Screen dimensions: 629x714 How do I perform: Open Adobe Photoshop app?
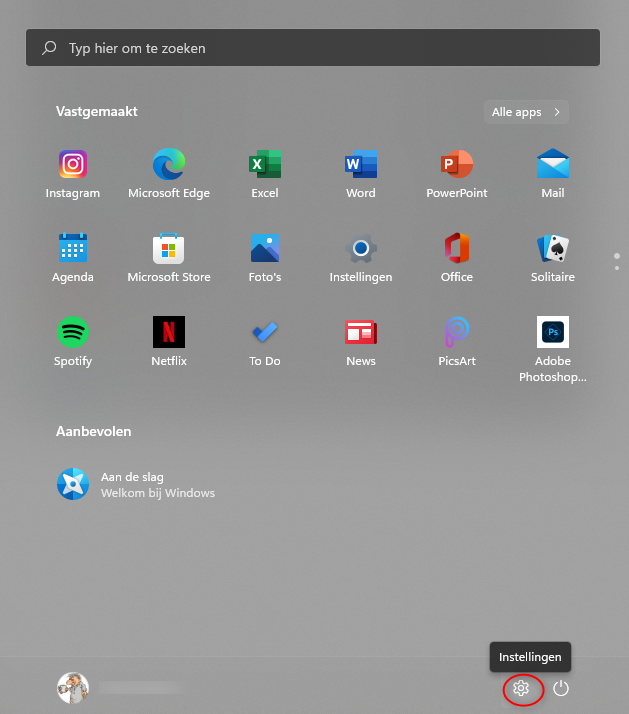[x=553, y=350]
